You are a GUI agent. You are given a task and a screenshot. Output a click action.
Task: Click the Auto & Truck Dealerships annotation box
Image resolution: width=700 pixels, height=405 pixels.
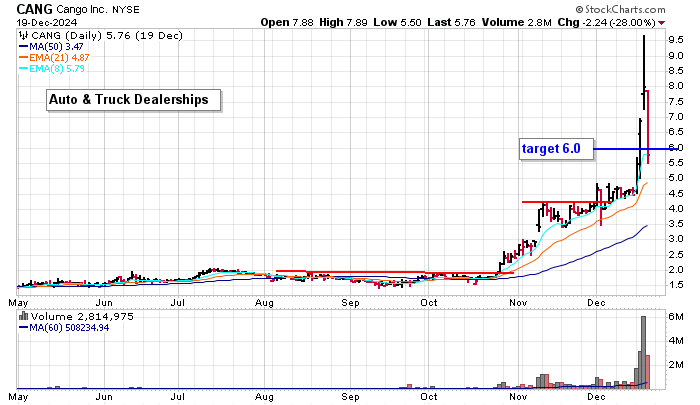coord(133,100)
